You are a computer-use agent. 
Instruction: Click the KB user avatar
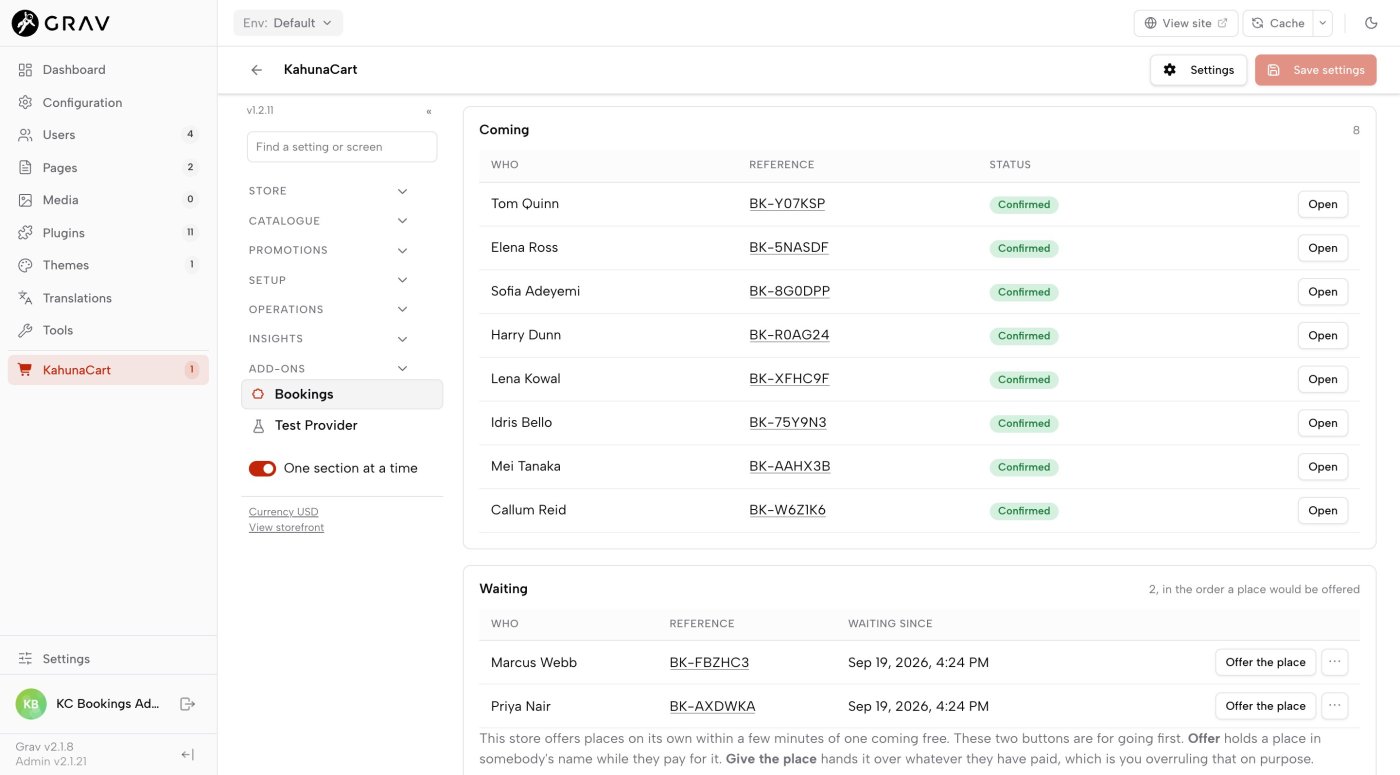31,704
